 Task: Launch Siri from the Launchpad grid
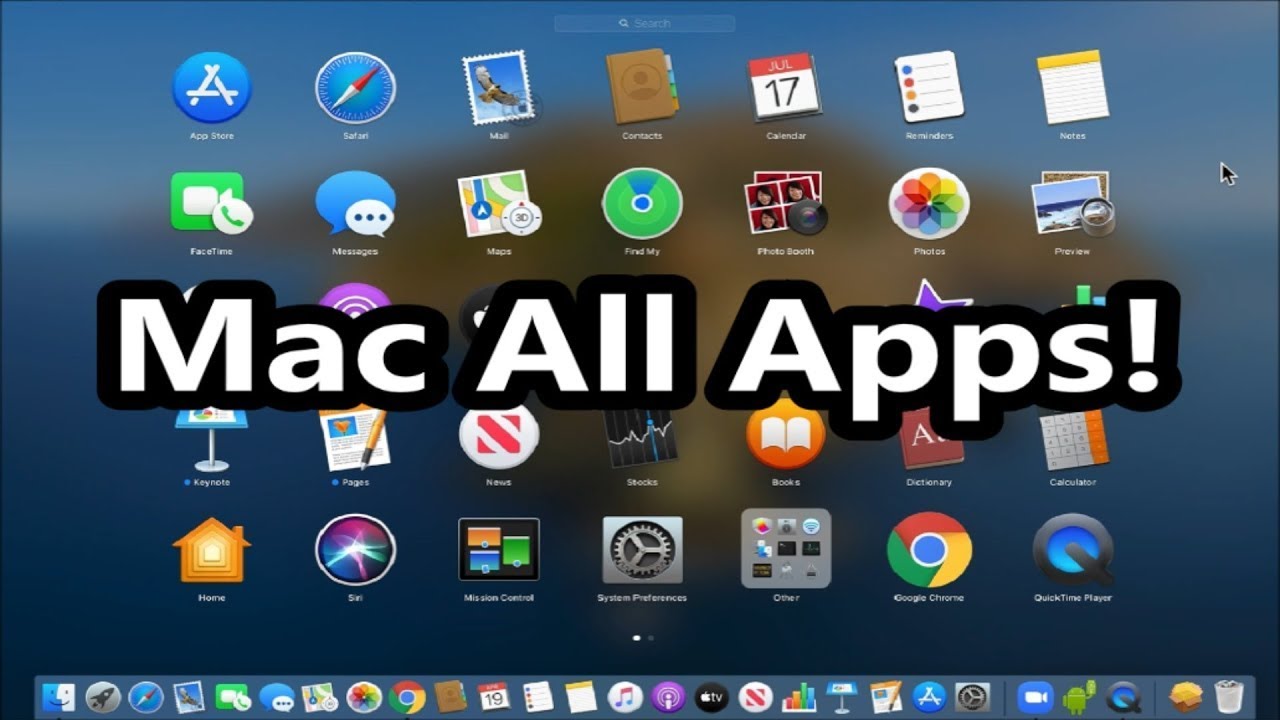tap(355, 549)
